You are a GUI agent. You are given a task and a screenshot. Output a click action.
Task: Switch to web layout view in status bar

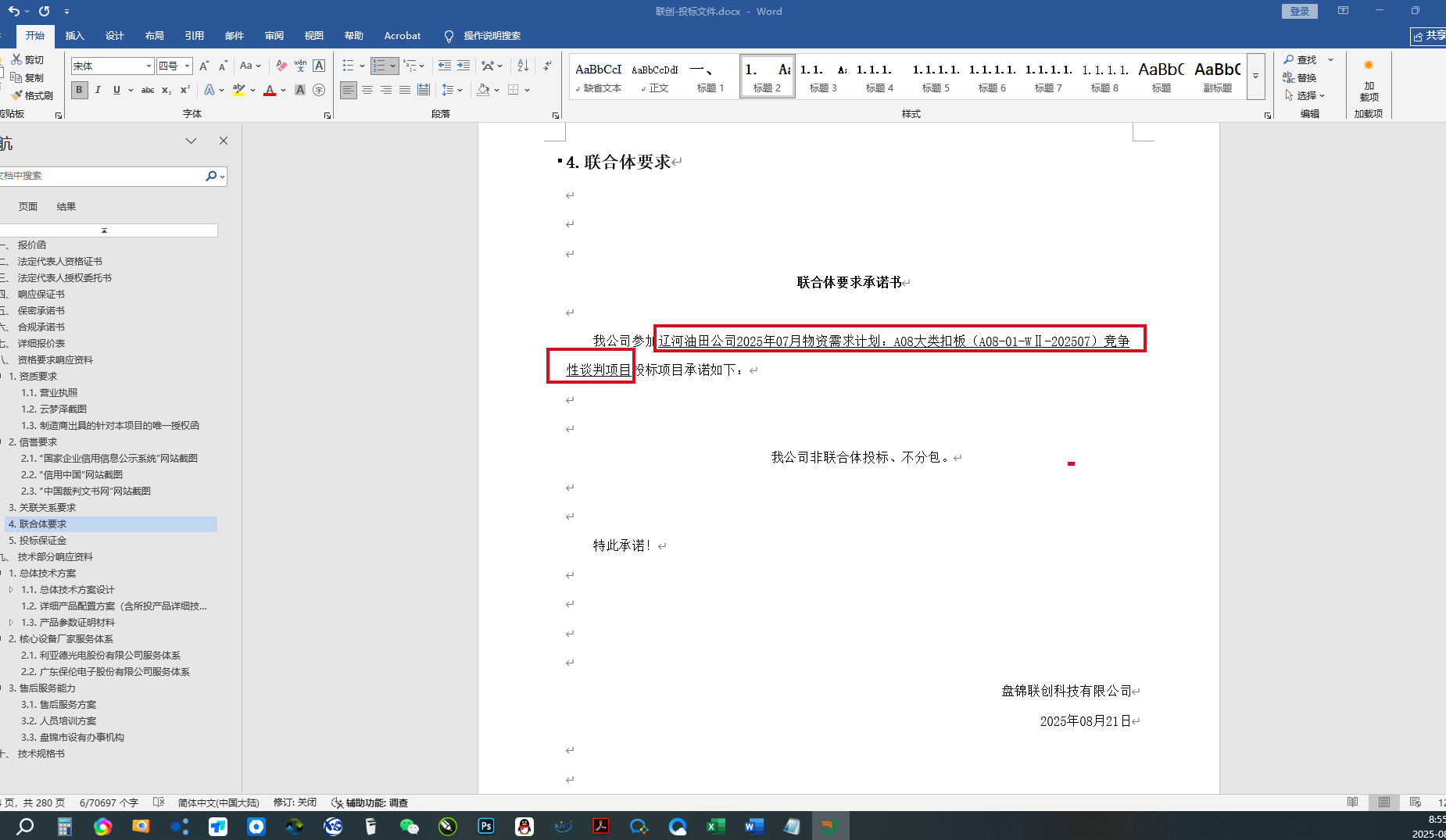(x=1415, y=802)
